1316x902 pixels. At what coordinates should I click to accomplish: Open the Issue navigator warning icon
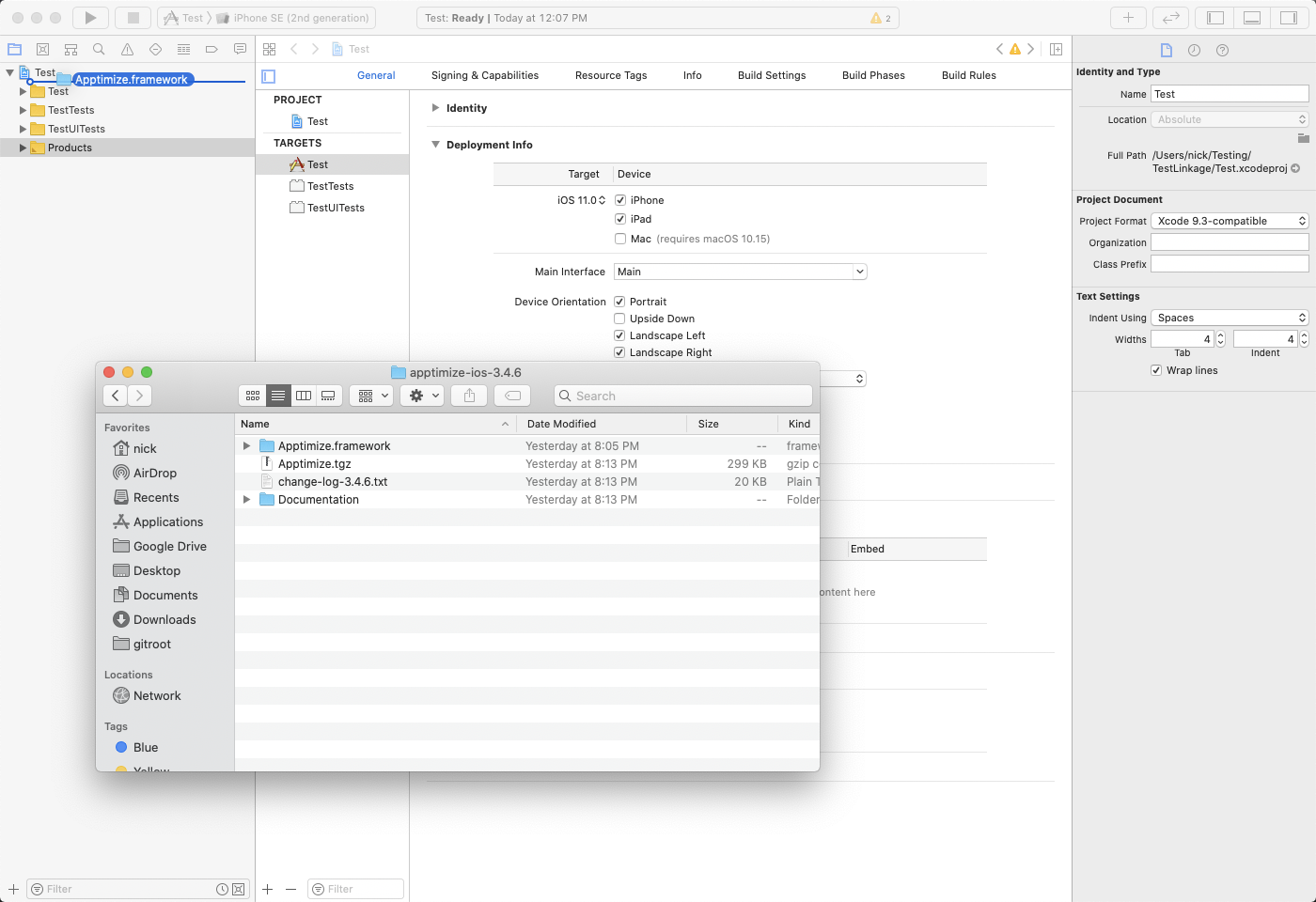[x=127, y=49]
